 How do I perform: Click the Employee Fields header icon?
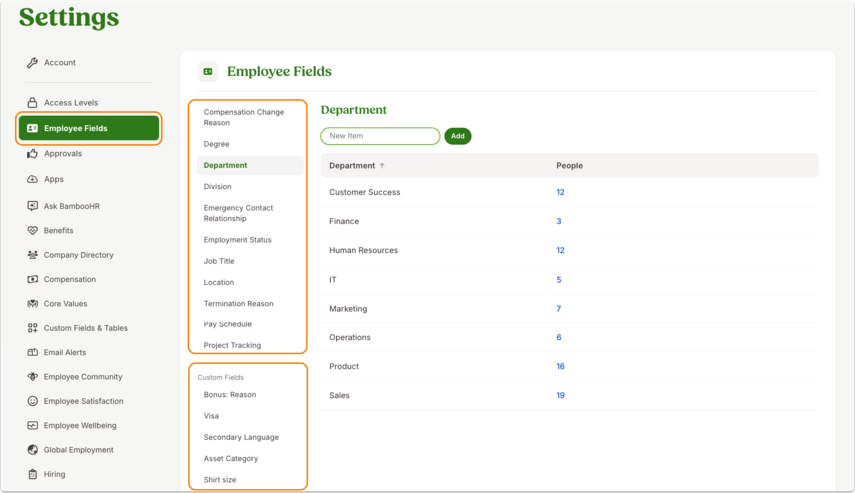pyautogui.click(x=208, y=71)
